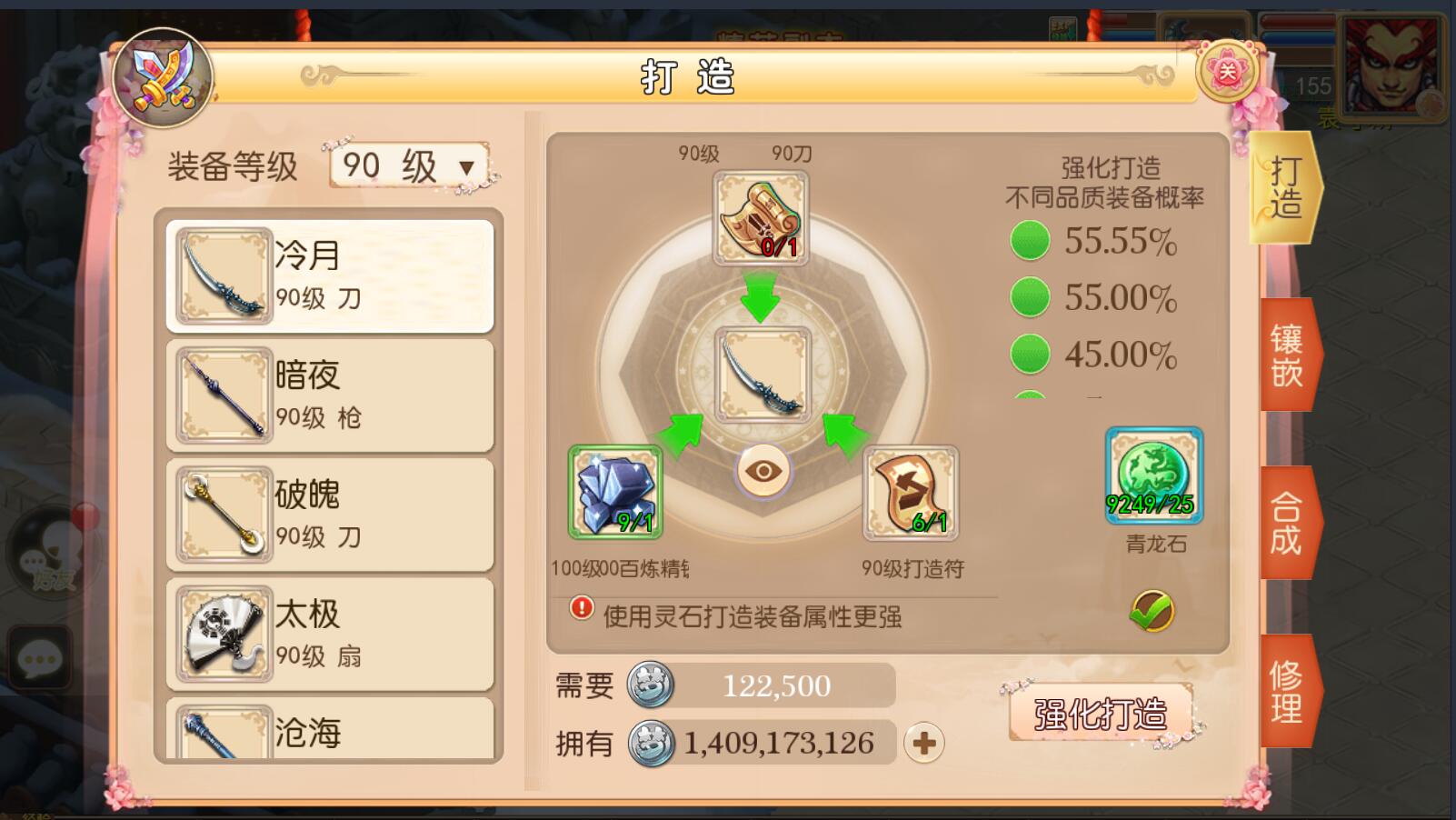This screenshot has height=820, width=1456.
Task: Click the 90级打造符 talisman icon
Action: [x=910, y=493]
